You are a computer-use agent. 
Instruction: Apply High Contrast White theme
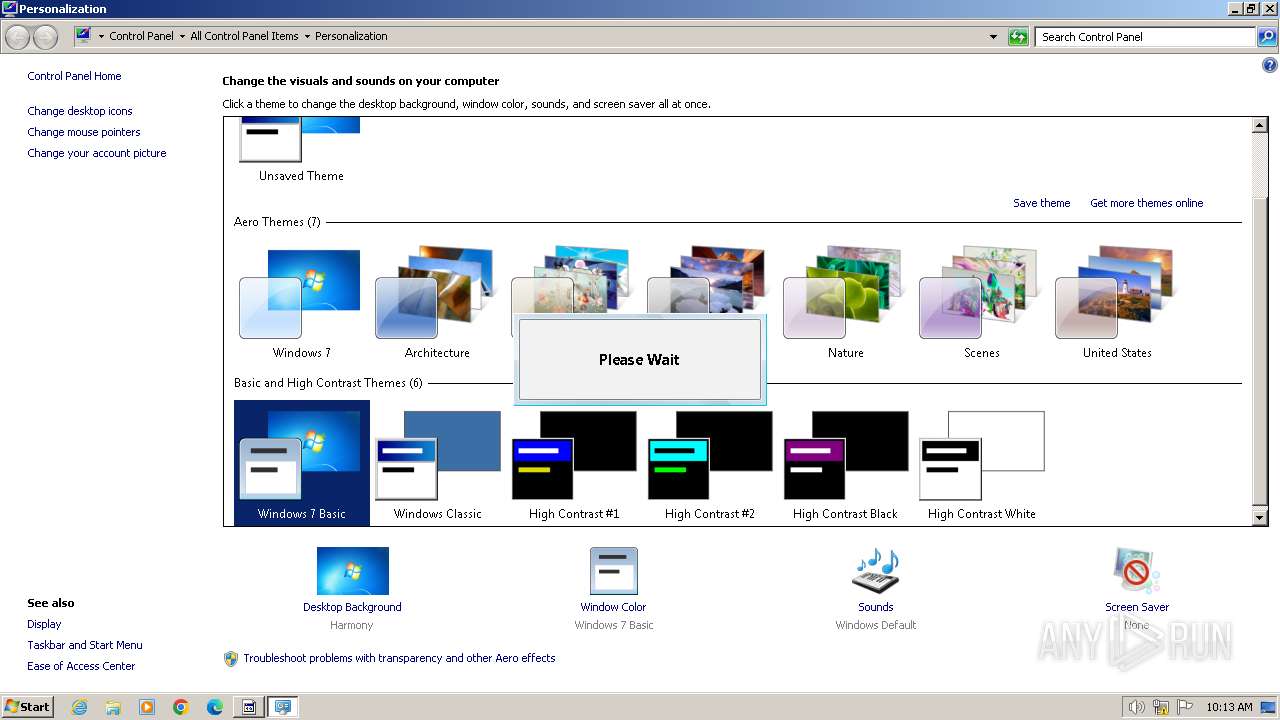[x=981, y=463]
